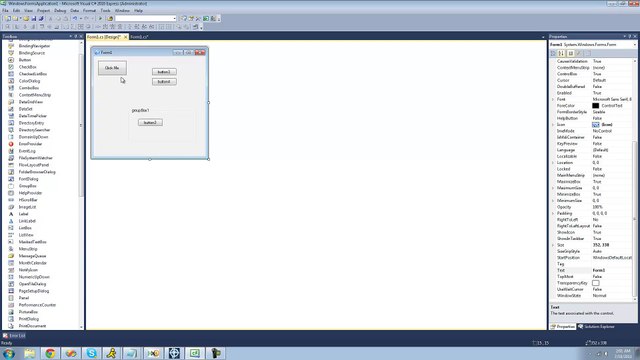Select the LinkLabel toolbox item

[27, 221]
